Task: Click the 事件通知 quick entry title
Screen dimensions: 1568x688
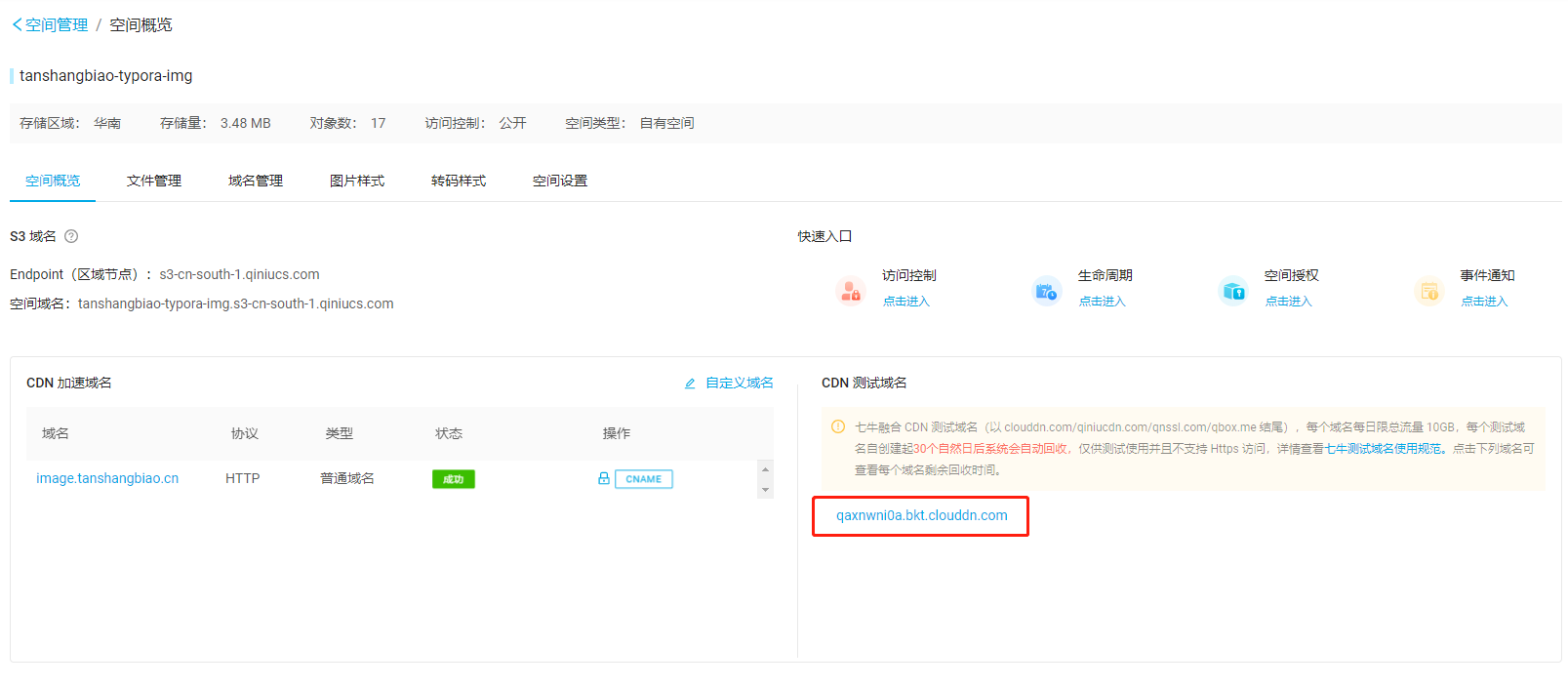Action: (1488, 275)
